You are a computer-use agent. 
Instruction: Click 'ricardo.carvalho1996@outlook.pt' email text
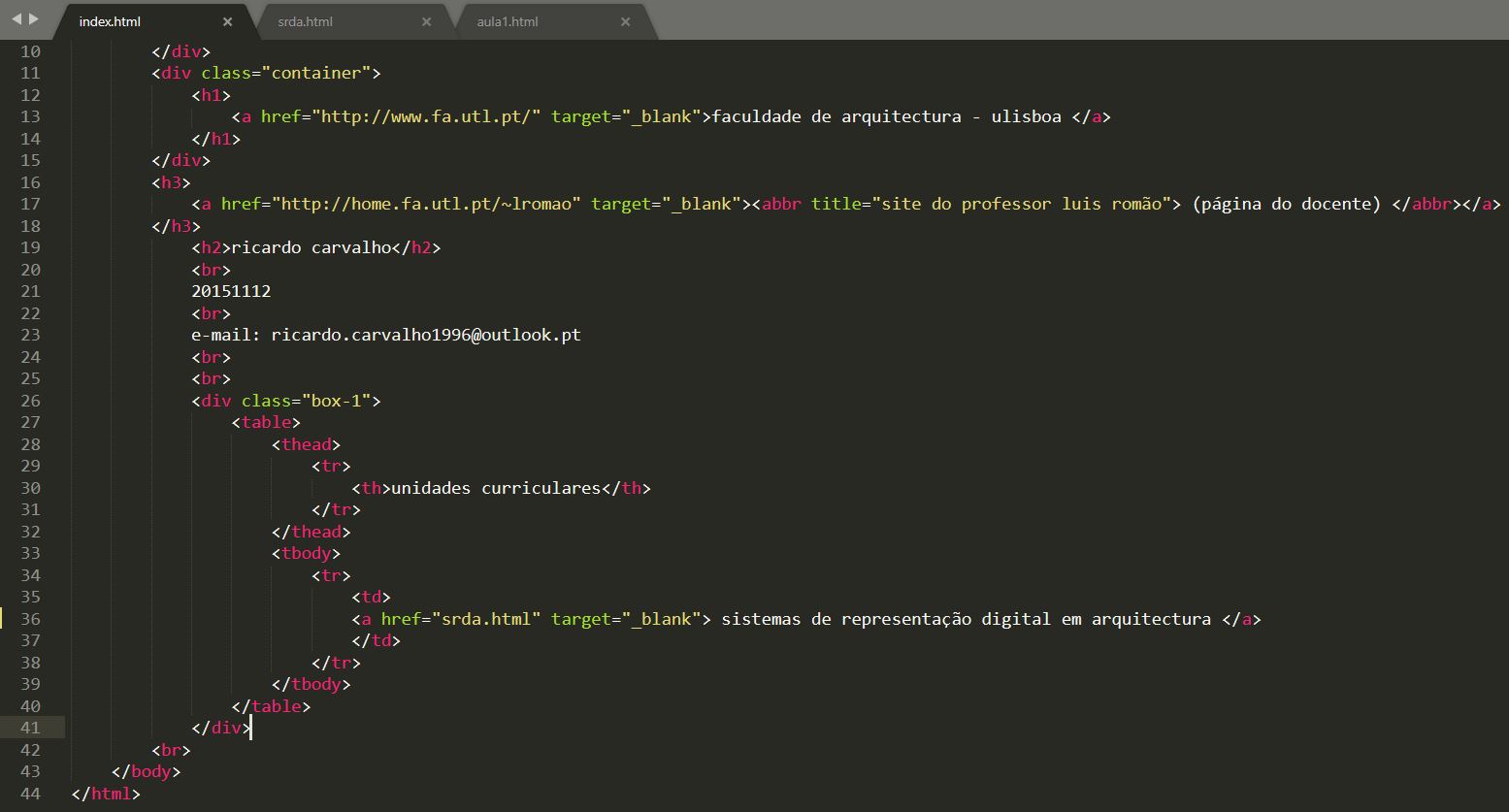(426, 335)
